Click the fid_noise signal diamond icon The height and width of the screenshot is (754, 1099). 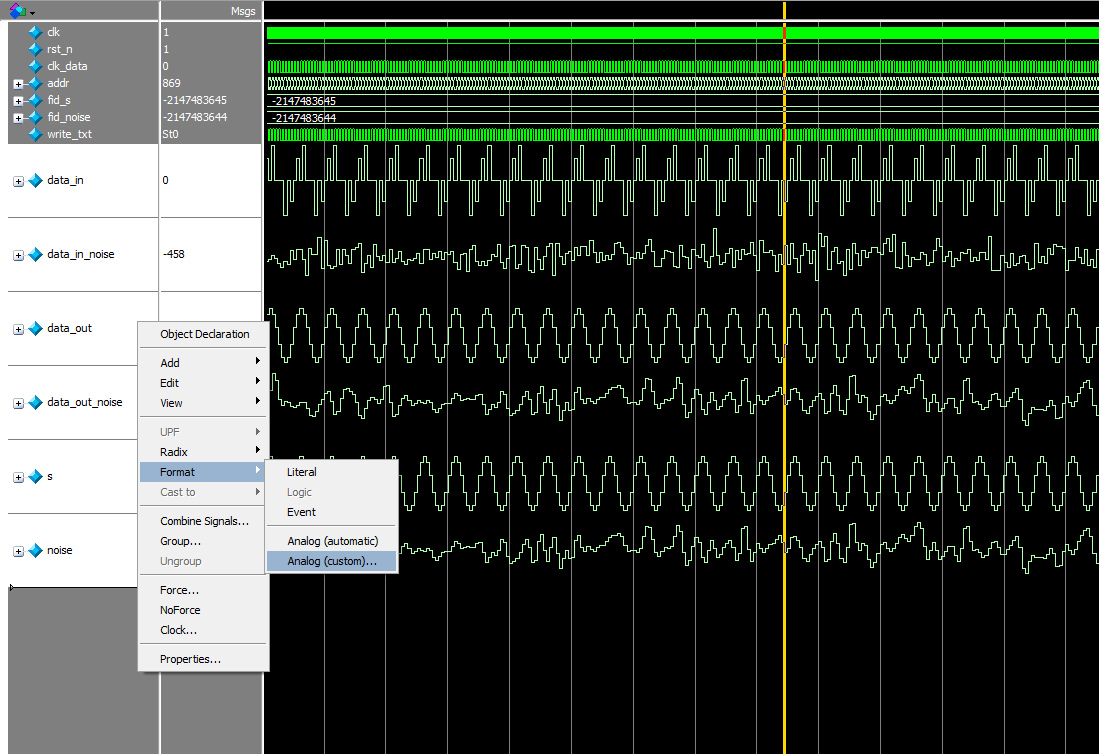coord(35,117)
